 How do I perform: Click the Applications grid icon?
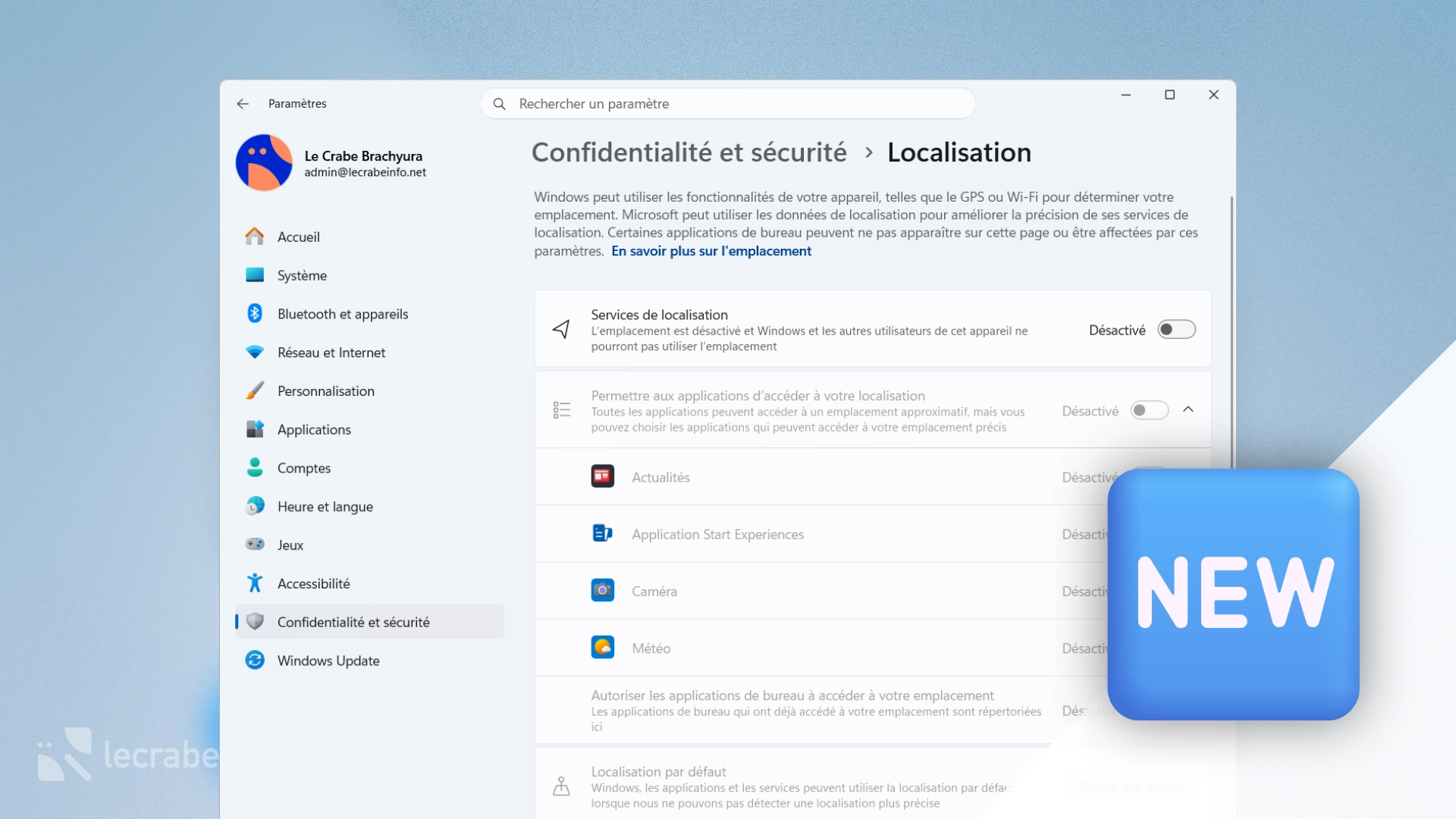click(255, 429)
